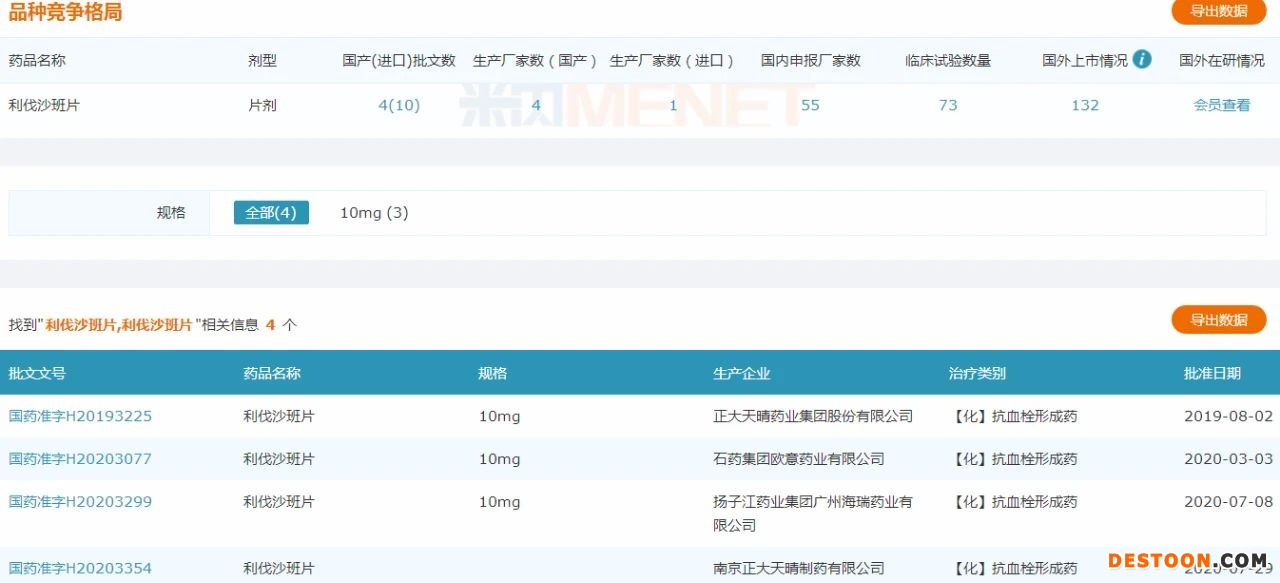Open approval number 国药准字H20203077
The image size is (1280, 583).
(x=80, y=459)
